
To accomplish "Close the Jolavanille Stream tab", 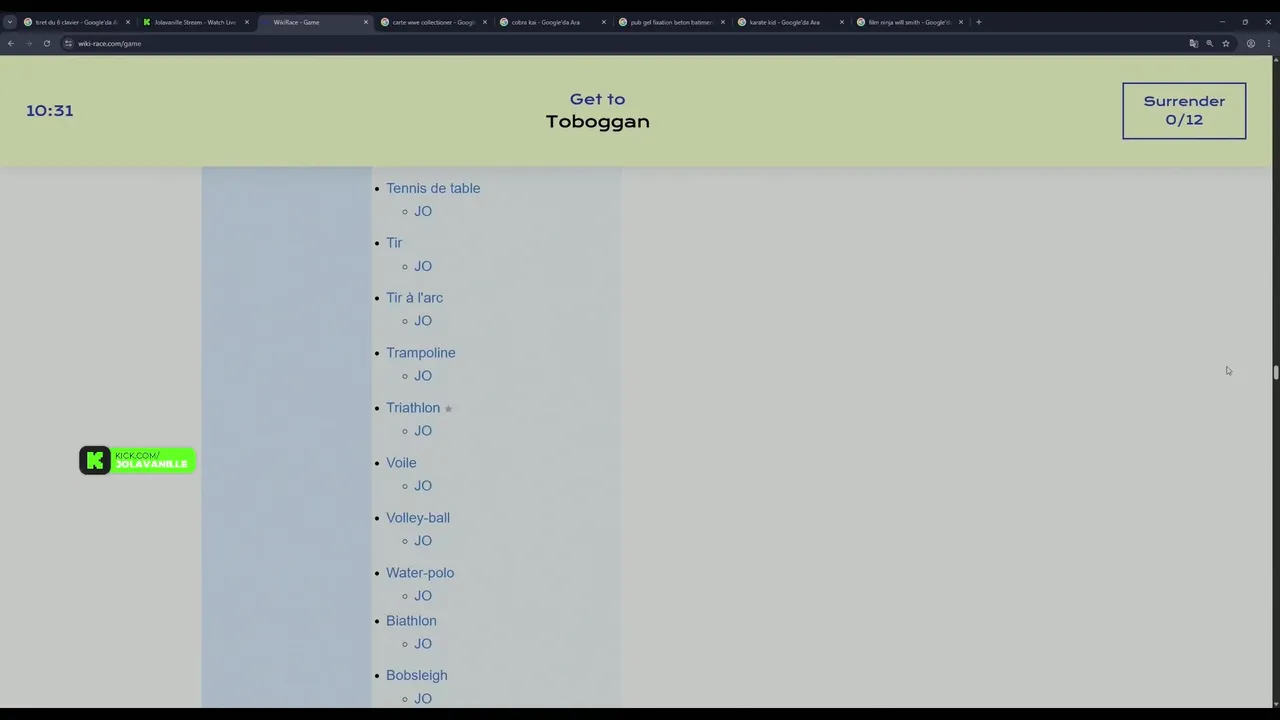I will (x=247, y=22).
